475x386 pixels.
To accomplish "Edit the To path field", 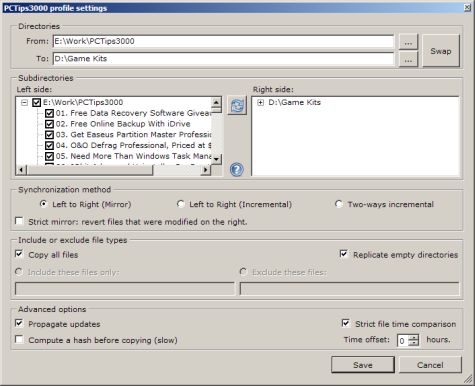I will pyautogui.click(x=223, y=59).
